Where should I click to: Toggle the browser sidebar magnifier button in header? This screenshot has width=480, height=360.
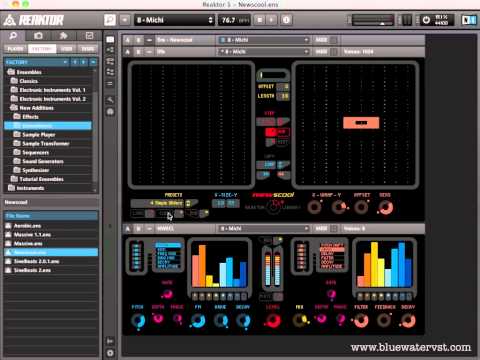[110, 20]
